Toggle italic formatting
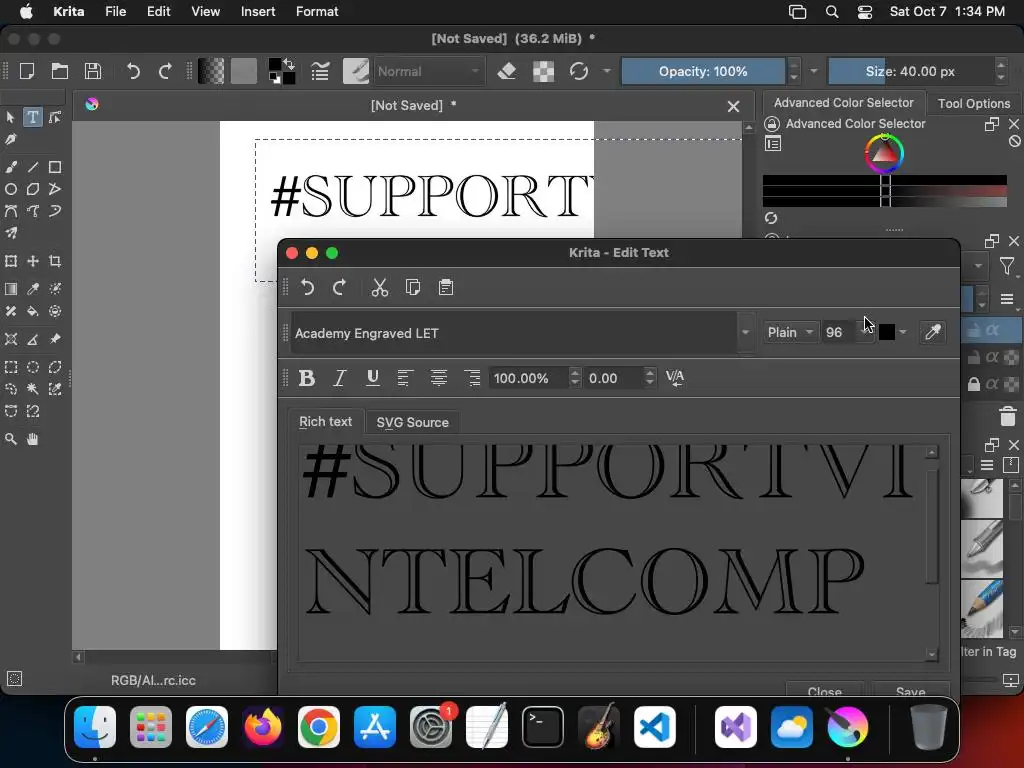Screen dimensions: 1024x768 [340, 377]
